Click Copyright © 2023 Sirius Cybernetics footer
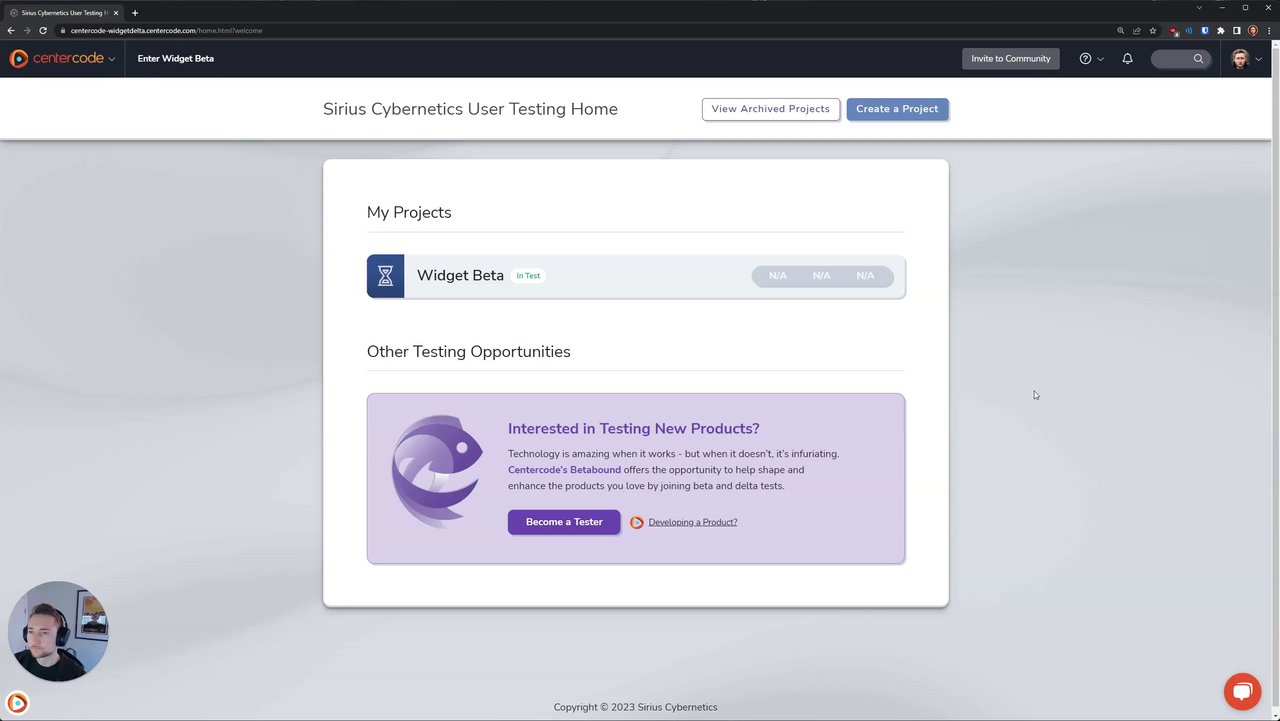This screenshot has height=721, width=1280. (636, 707)
